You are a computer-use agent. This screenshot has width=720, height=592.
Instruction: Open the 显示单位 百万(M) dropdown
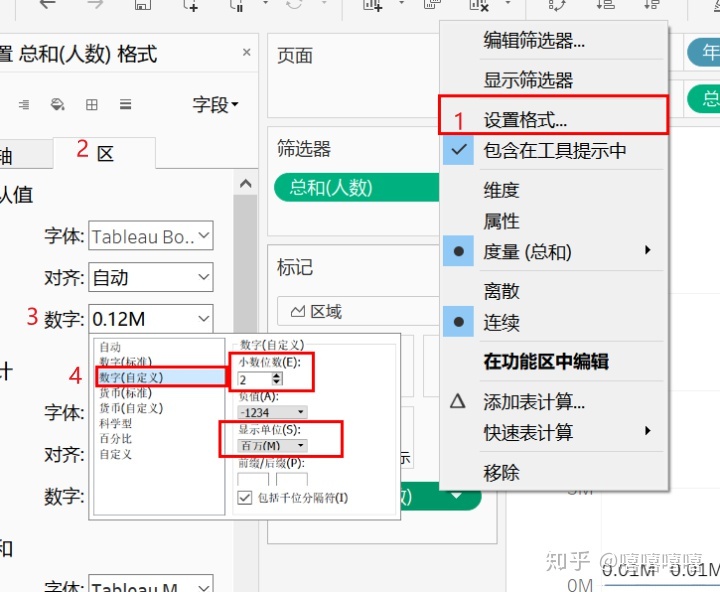(x=272, y=445)
